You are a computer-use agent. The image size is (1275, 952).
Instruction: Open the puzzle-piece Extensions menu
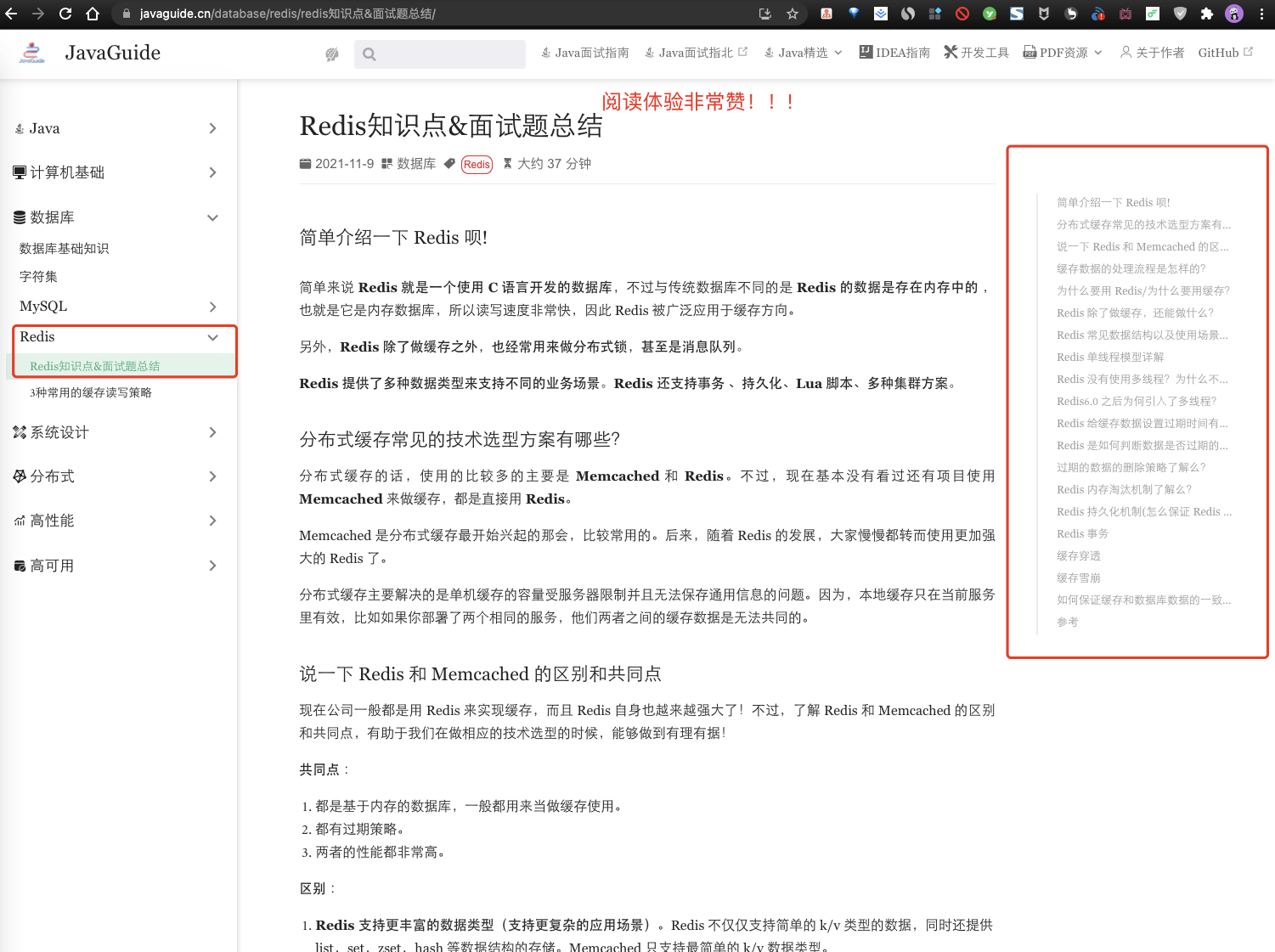coord(1207,14)
